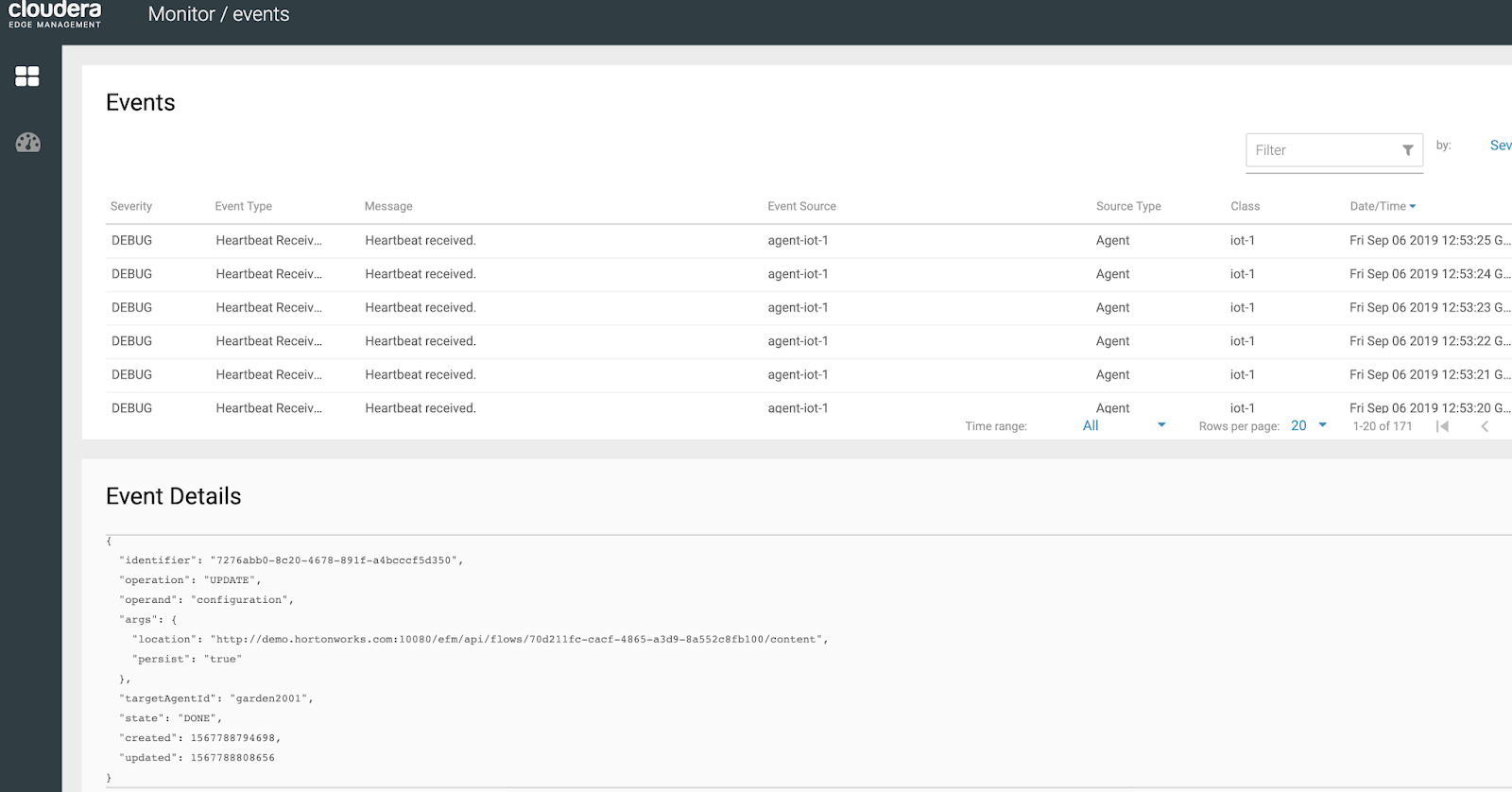Open the filter-by field dropdown
1512x792 pixels.
click(1500, 146)
